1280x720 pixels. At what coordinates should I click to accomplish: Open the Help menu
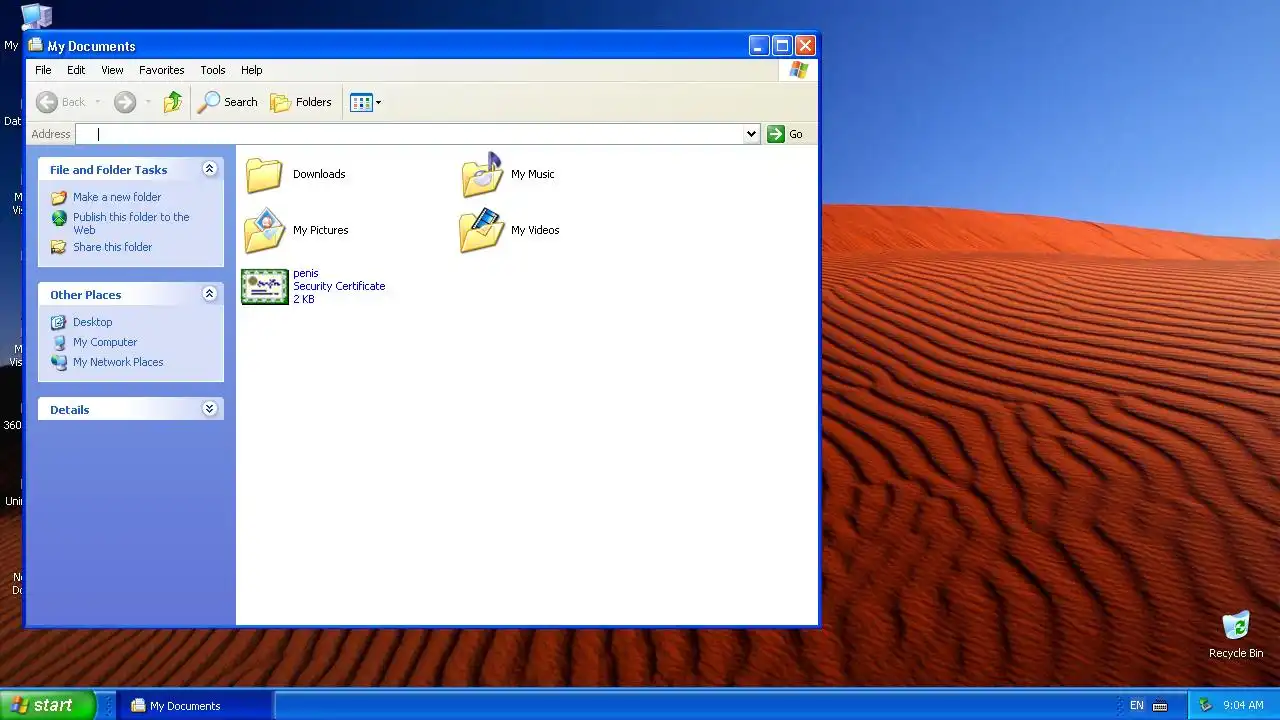tap(252, 70)
